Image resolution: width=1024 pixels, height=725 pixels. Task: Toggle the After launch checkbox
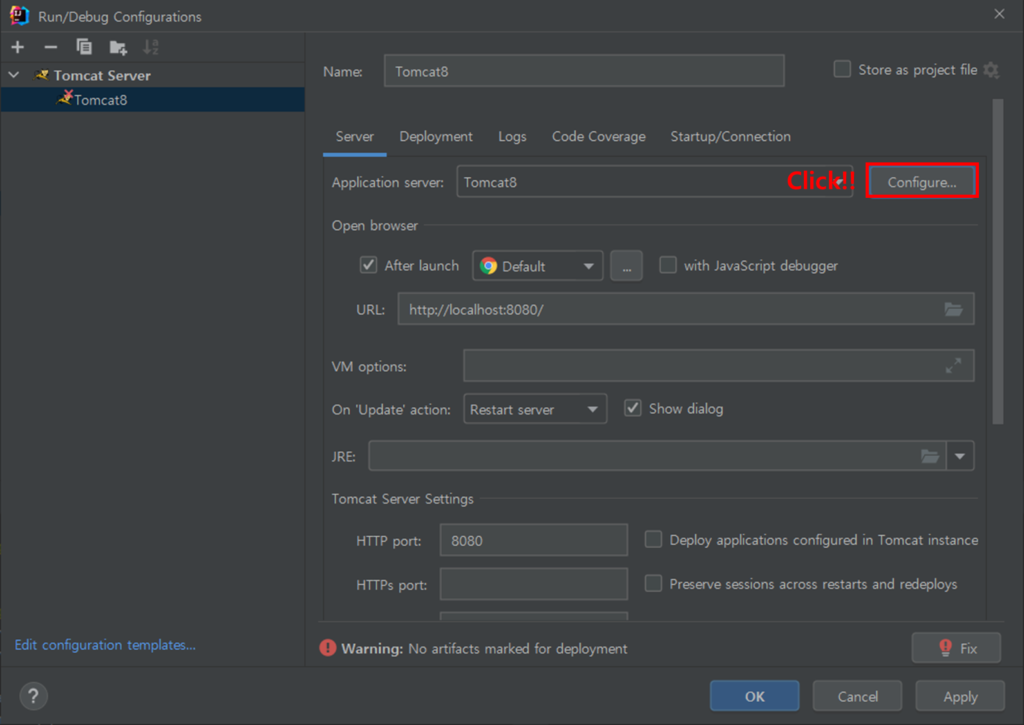click(368, 266)
